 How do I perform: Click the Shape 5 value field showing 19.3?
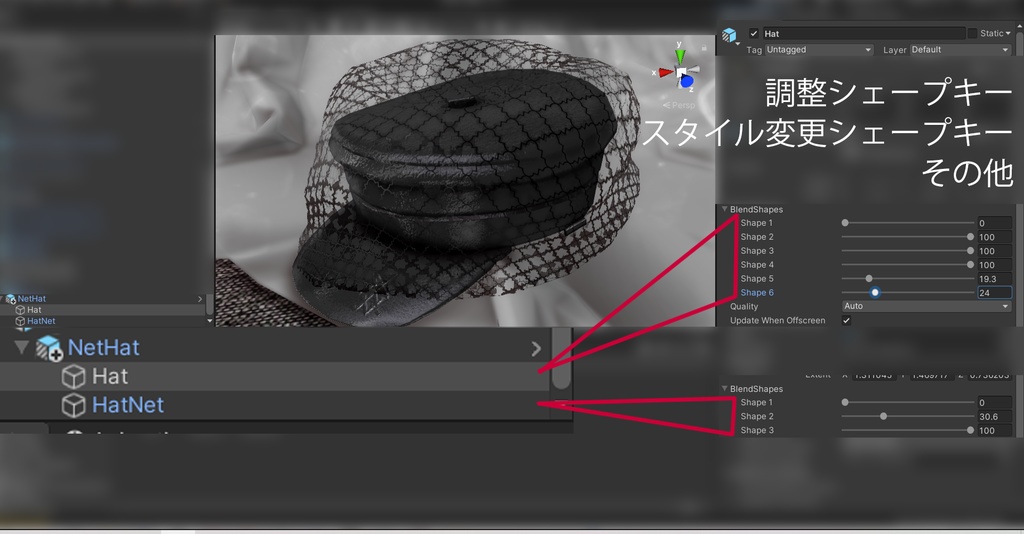point(994,279)
